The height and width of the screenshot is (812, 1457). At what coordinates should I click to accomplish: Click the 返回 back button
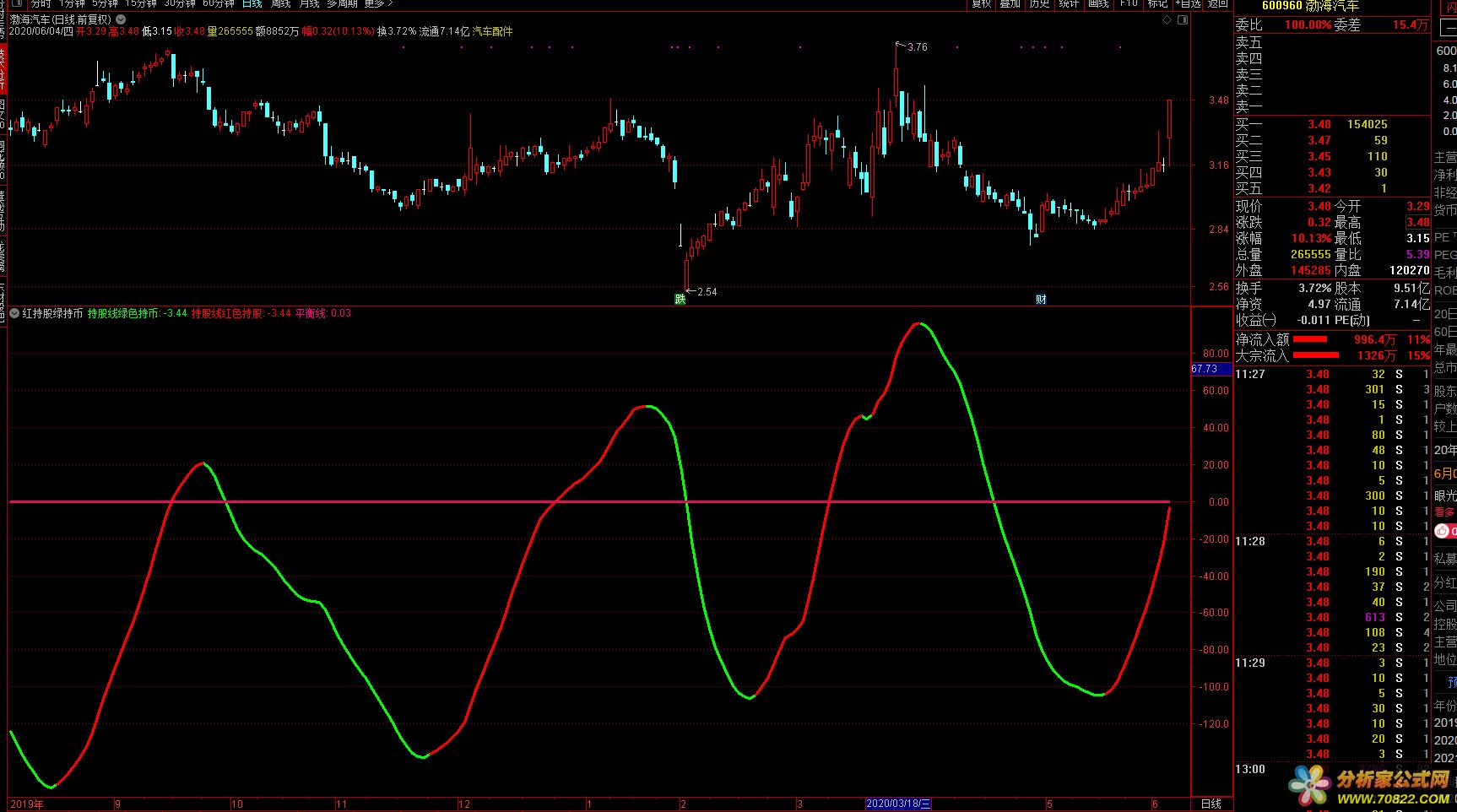1218,3
